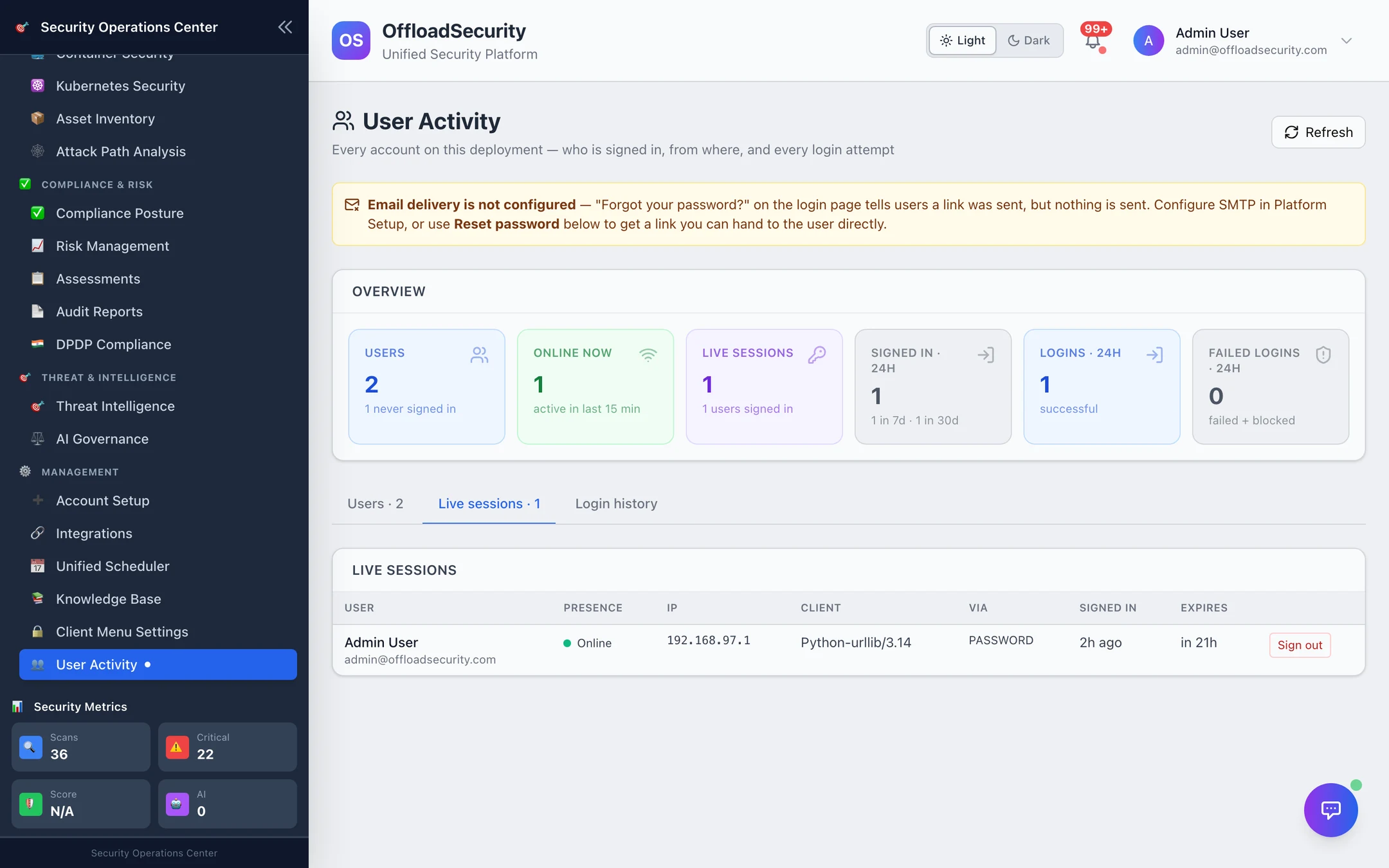The width and height of the screenshot is (1389, 868).
Task: Open the Users overview card
Action: tap(426, 386)
